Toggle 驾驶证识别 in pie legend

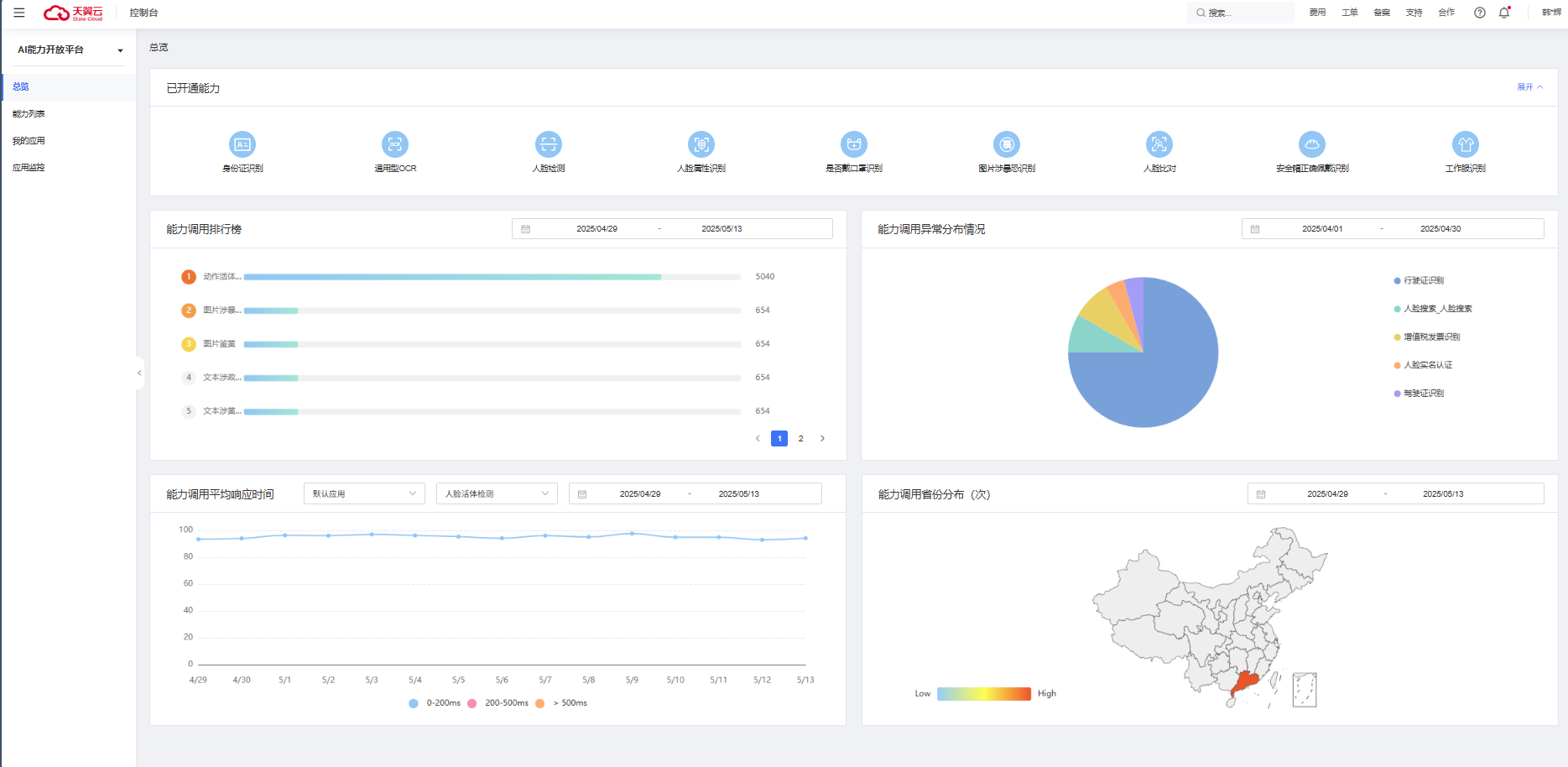(x=1419, y=394)
